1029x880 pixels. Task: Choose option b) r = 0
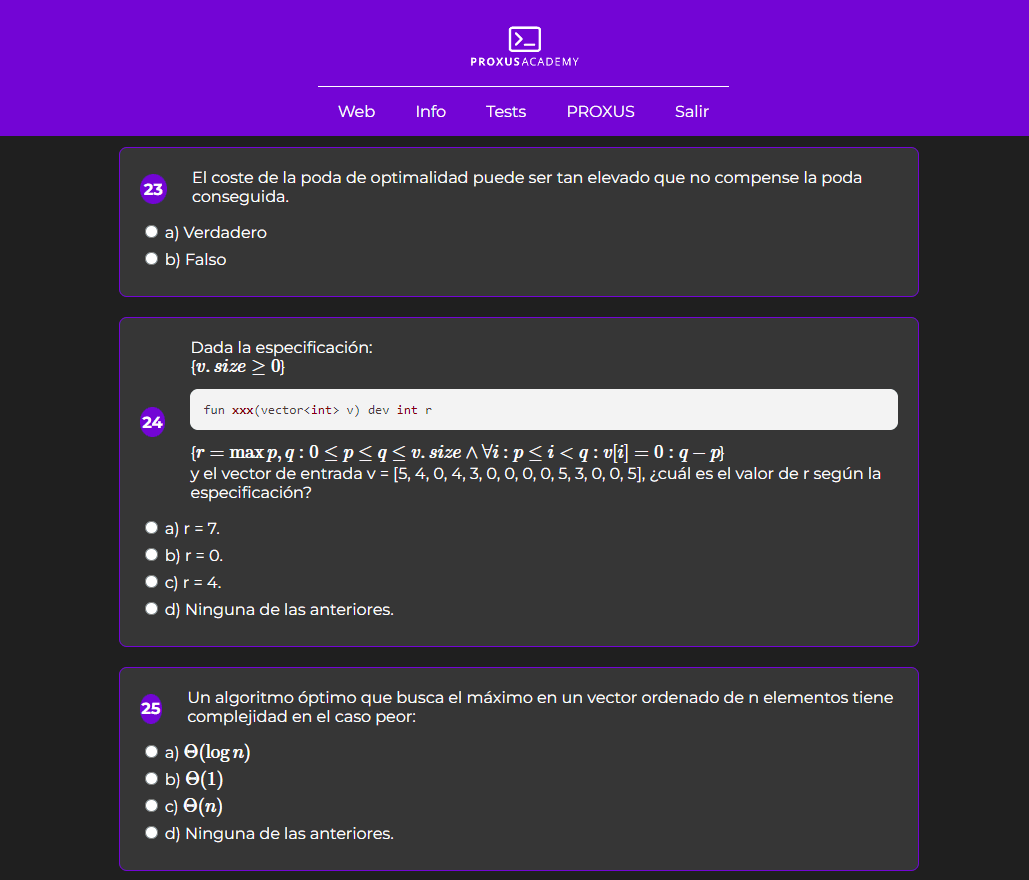[x=152, y=555]
